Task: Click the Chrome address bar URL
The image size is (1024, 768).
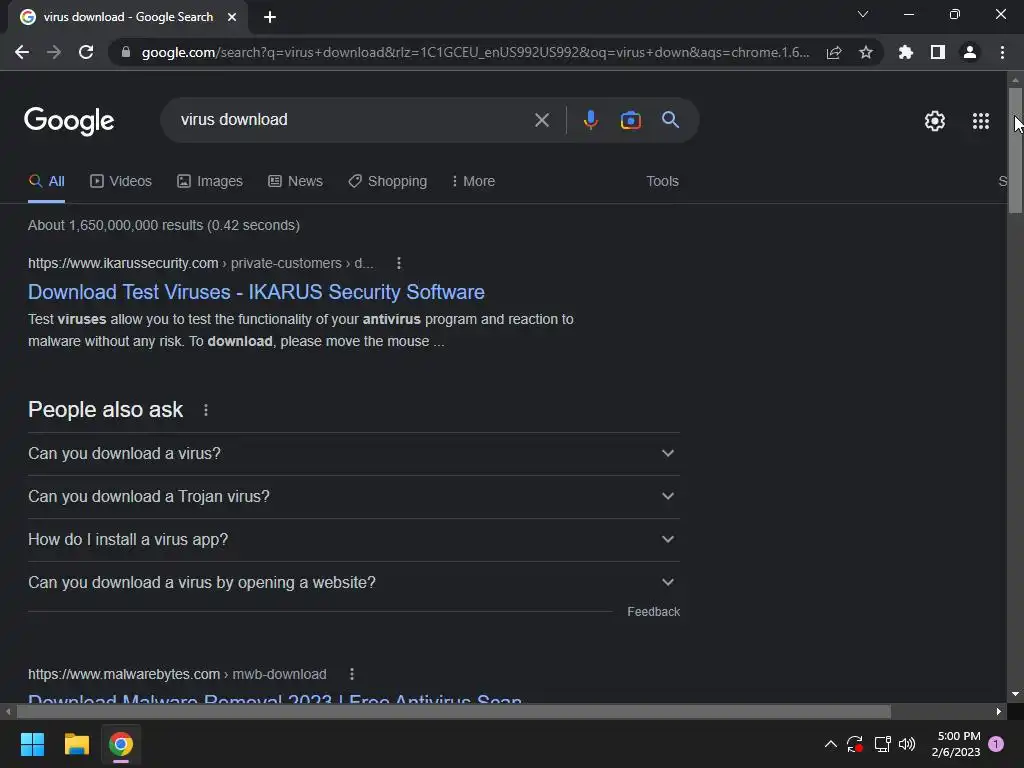Action: tap(475, 52)
